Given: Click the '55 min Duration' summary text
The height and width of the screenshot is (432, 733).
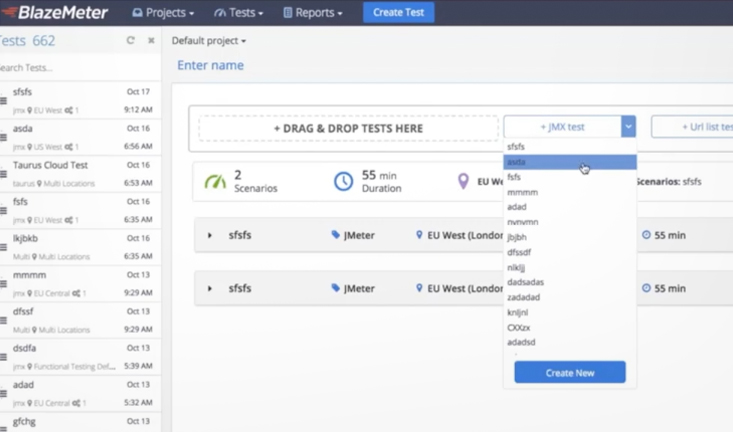Looking at the screenshot, I should [x=381, y=181].
